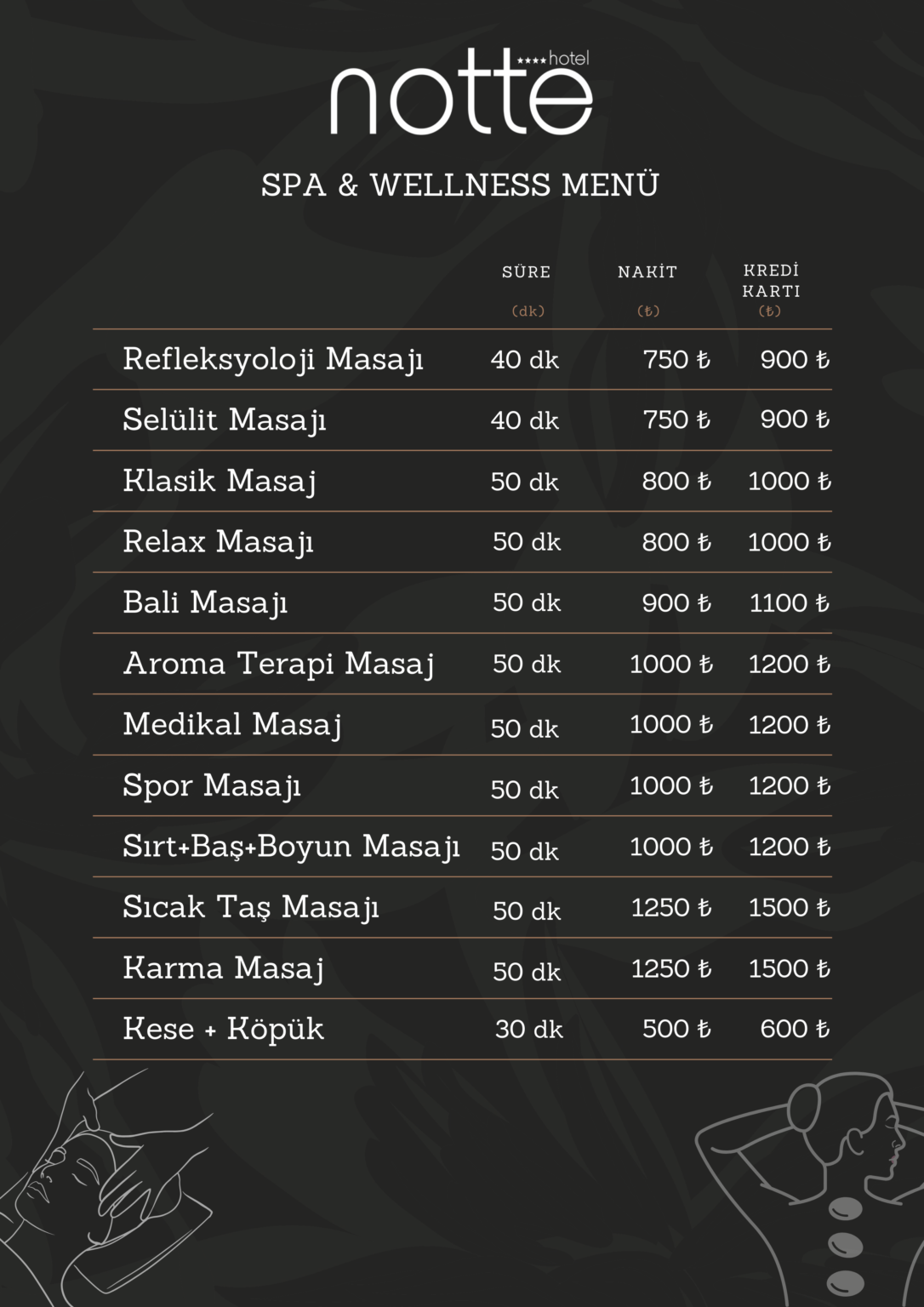Click the notte hotel logo

460,93
